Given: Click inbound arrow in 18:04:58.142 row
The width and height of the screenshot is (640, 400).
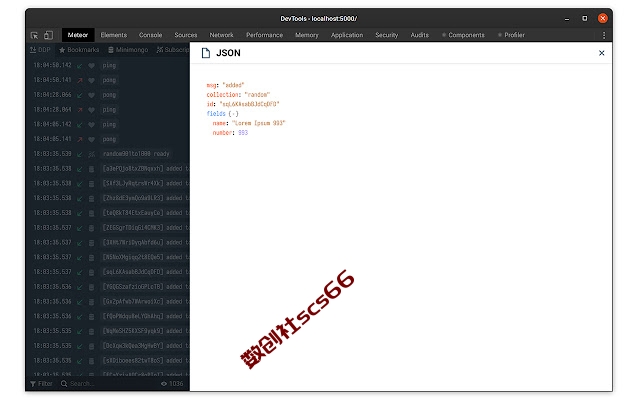Looking at the screenshot, I should coord(80,66).
